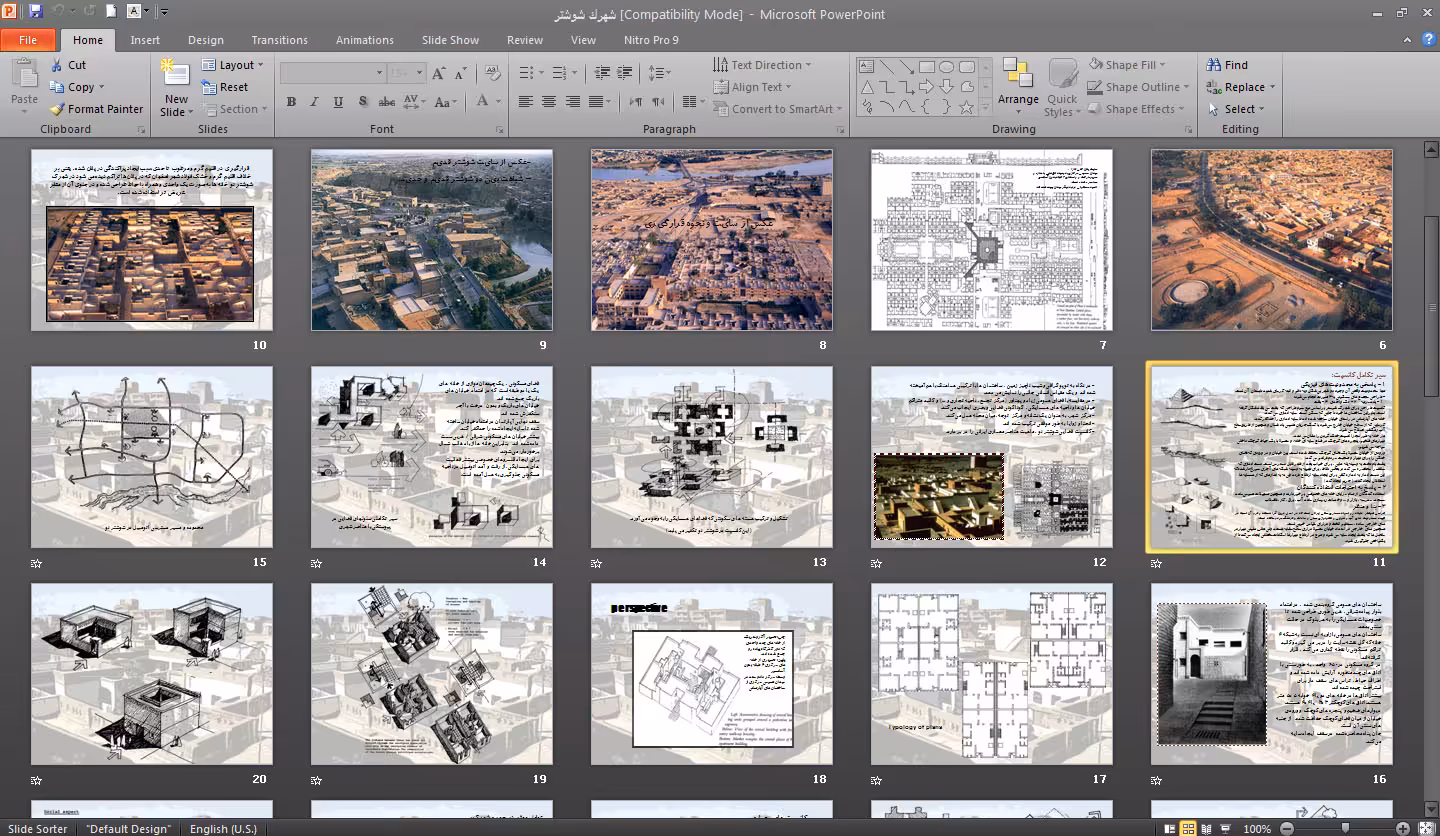Viewport: 1440px width, 836px height.
Task: Click Find in the Editing group
Action: click(1227, 65)
